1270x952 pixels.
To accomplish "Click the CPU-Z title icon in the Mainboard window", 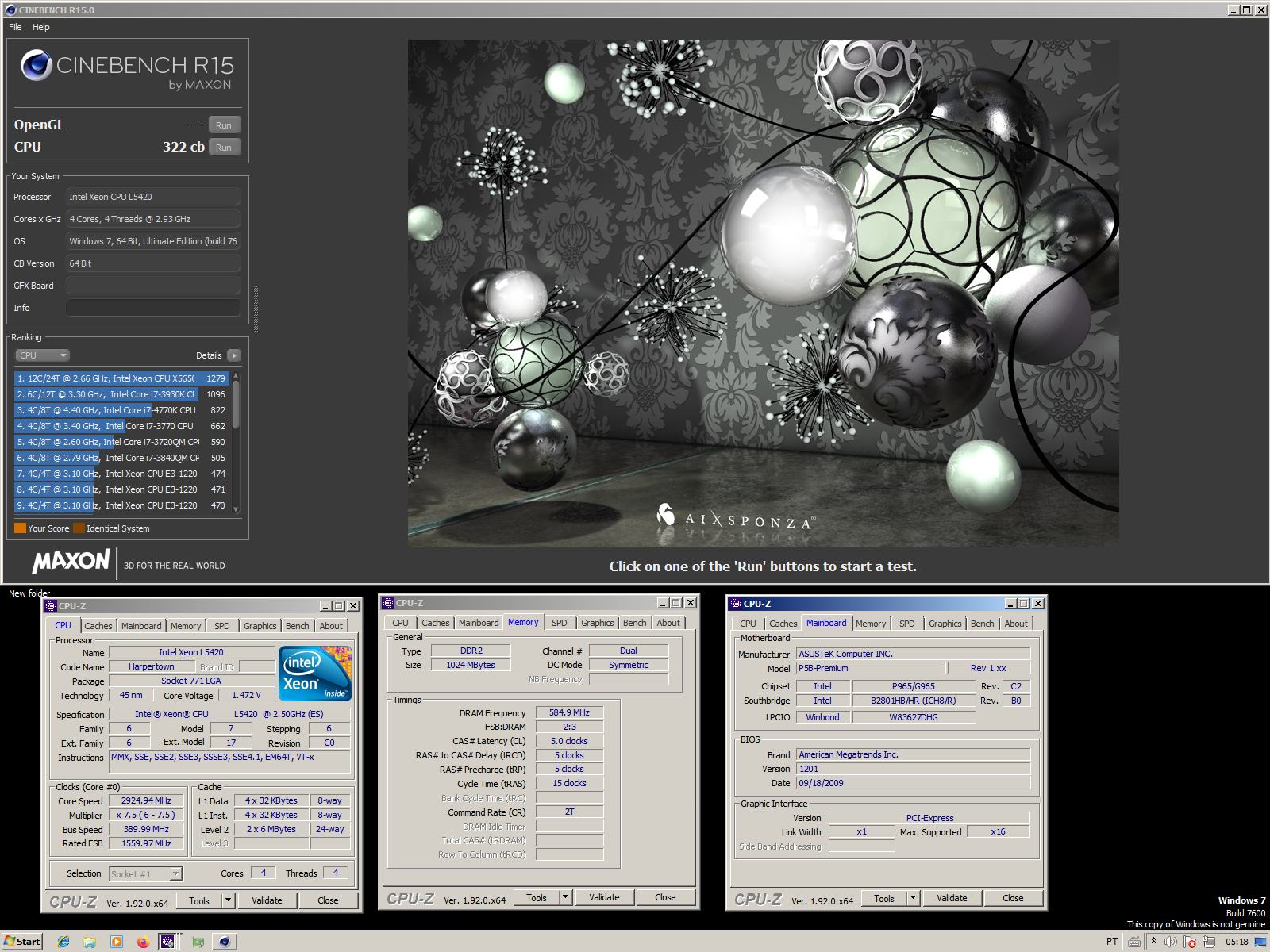I will [735, 604].
